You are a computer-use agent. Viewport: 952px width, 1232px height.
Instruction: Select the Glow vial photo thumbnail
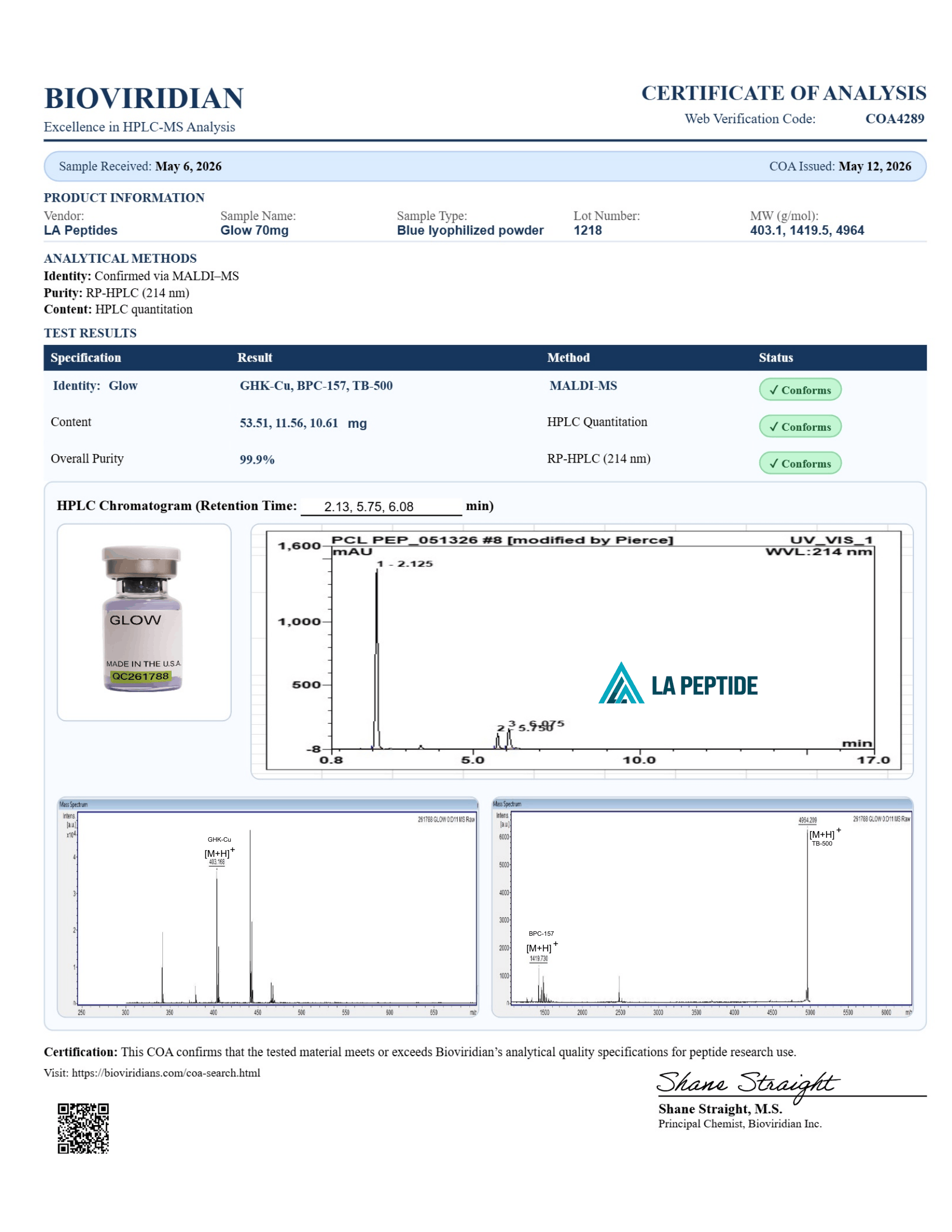(144, 622)
